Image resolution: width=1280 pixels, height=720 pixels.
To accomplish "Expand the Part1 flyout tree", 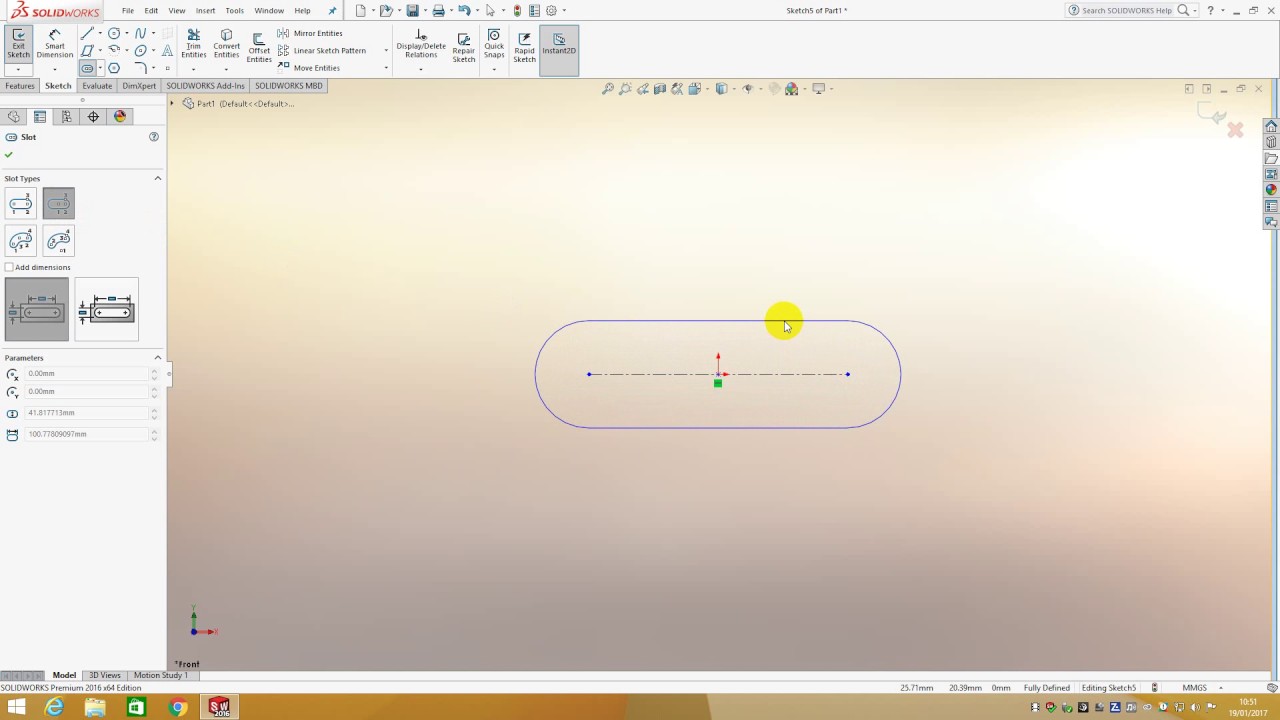I will [x=172, y=103].
